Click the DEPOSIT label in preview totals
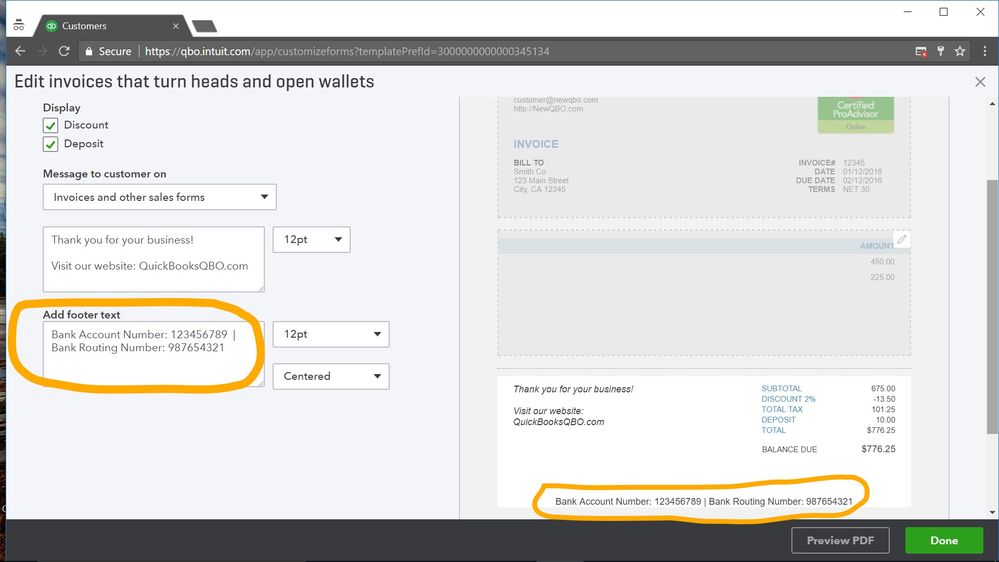 point(778,419)
